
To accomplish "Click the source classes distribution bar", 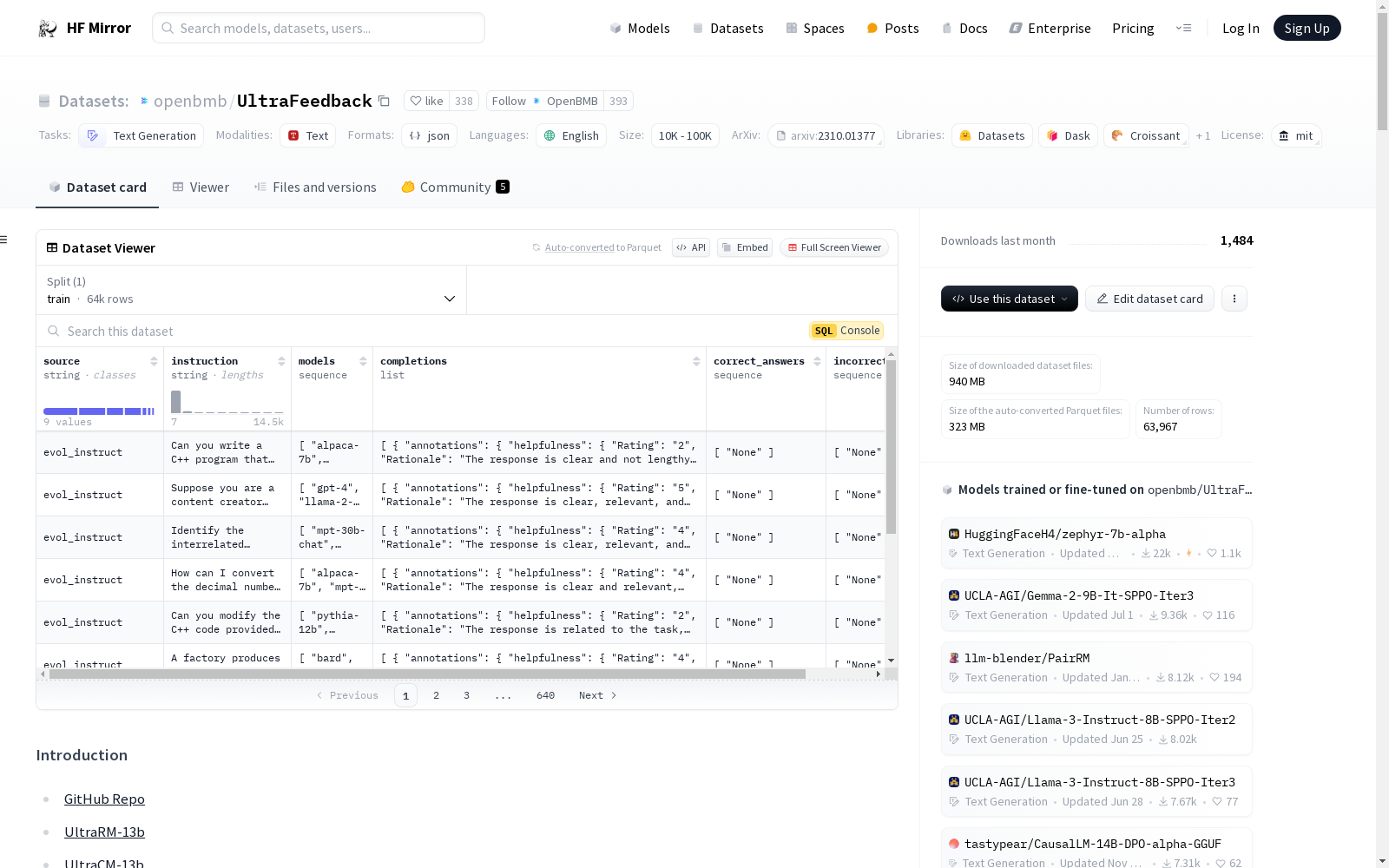I will pyautogui.click(x=99, y=411).
